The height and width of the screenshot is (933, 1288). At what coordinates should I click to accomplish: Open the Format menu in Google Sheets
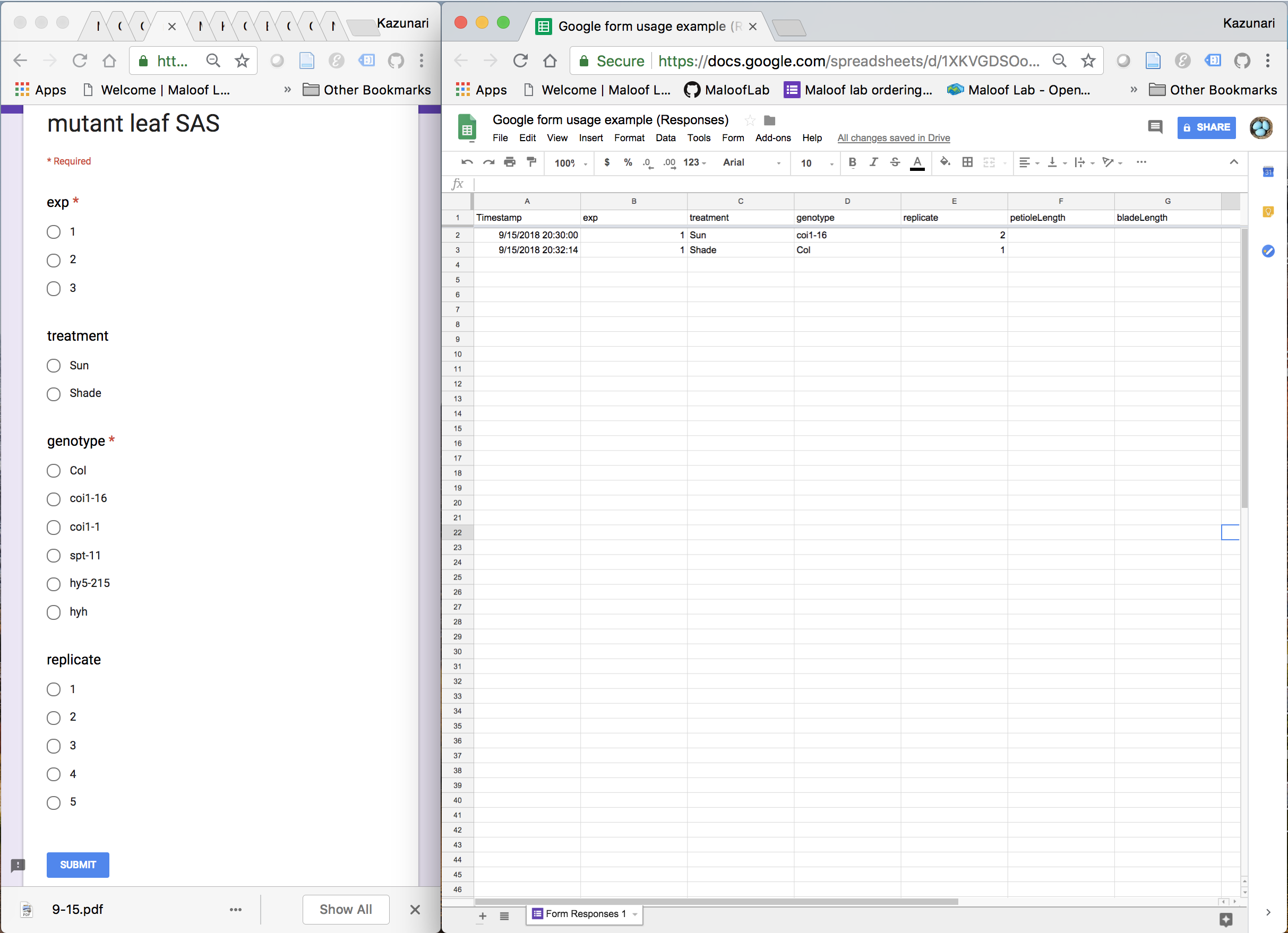(x=629, y=137)
